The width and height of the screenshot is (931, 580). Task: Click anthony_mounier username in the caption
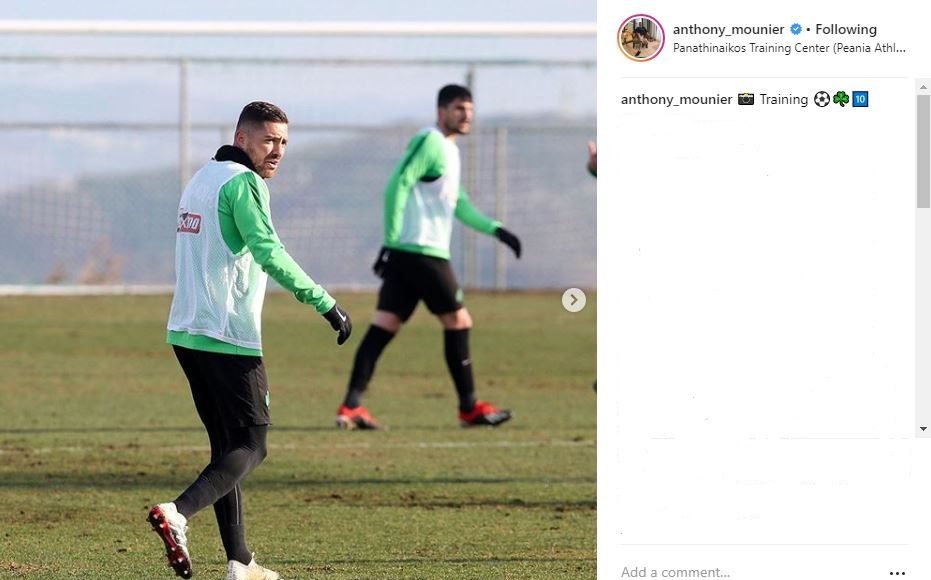[676, 100]
